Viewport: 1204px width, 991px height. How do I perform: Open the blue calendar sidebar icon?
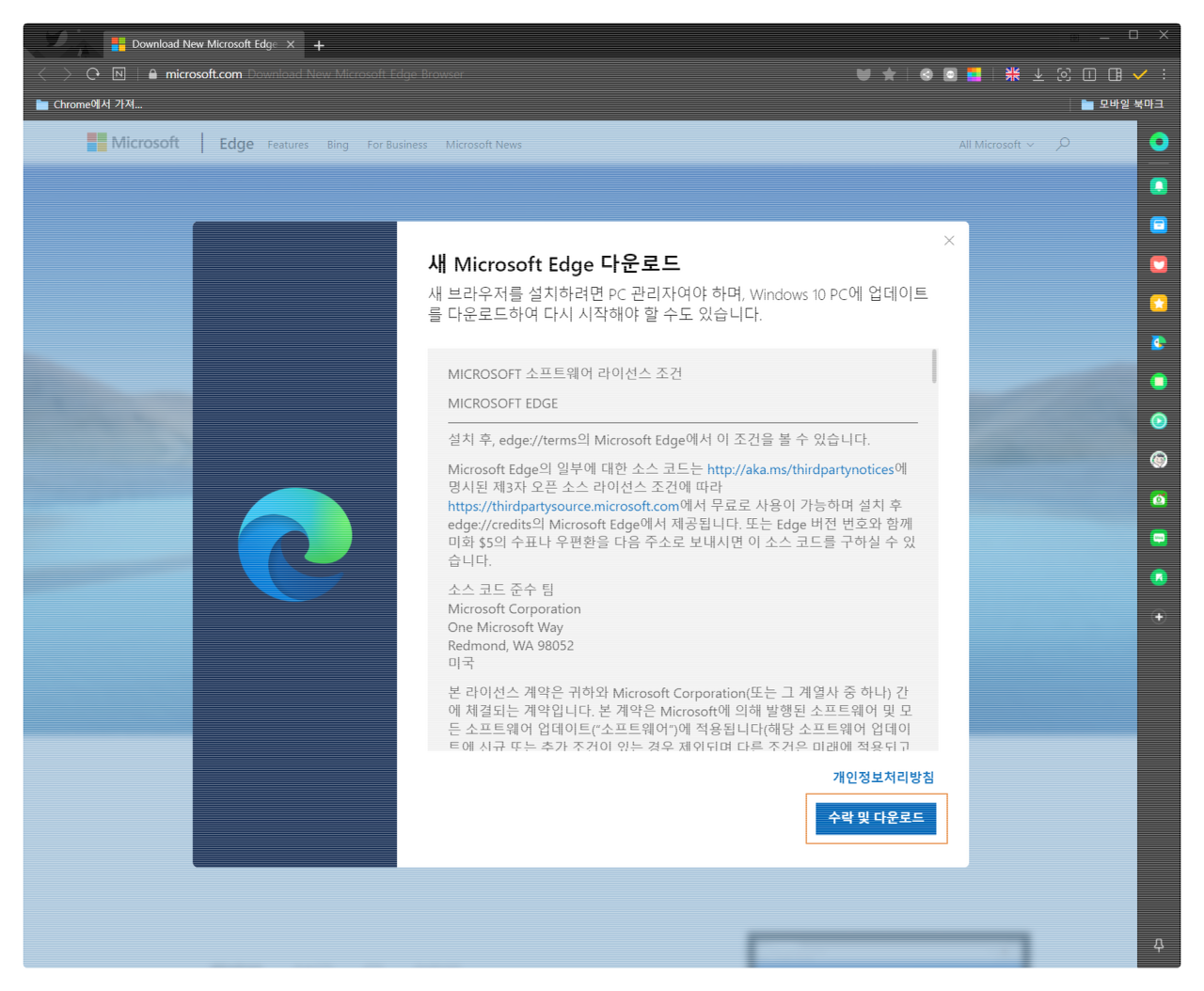[x=1159, y=225]
